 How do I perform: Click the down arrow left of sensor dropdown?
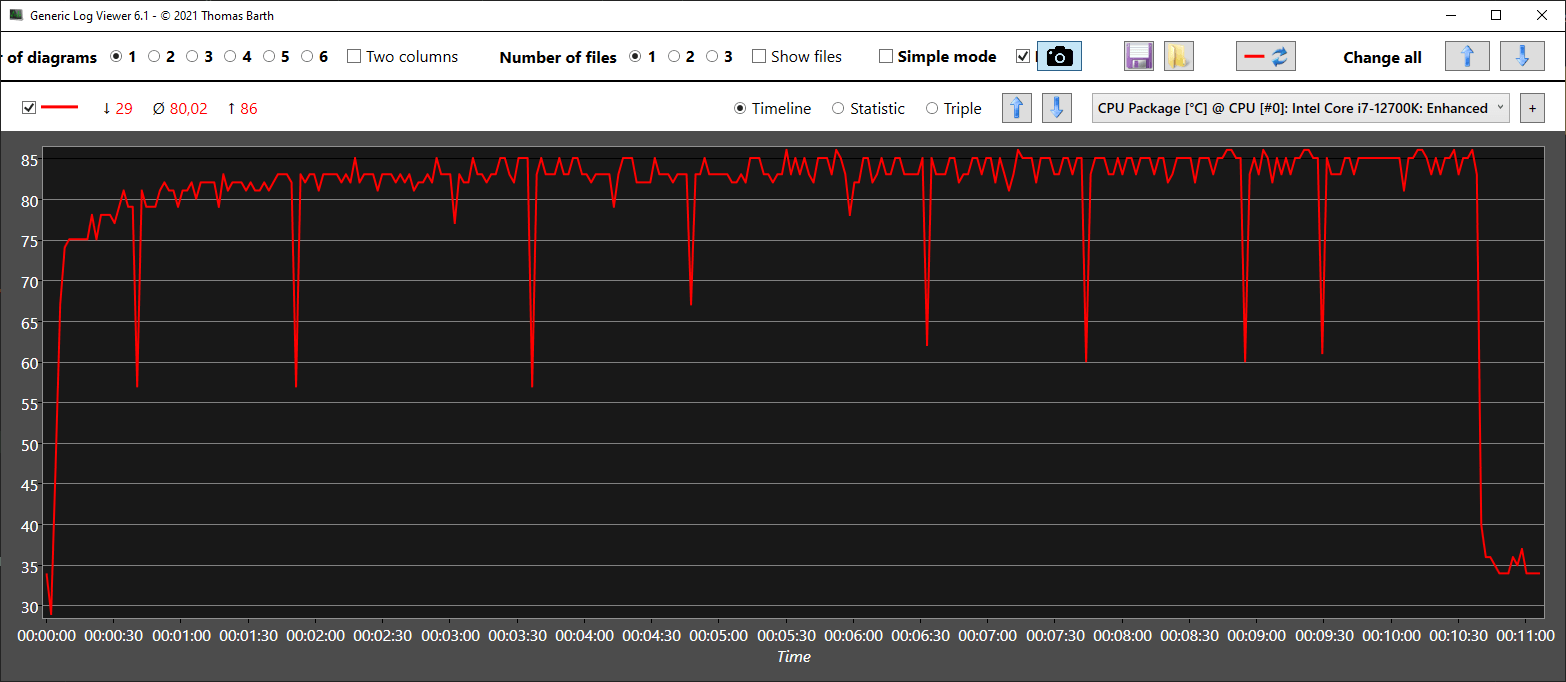tap(1057, 108)
